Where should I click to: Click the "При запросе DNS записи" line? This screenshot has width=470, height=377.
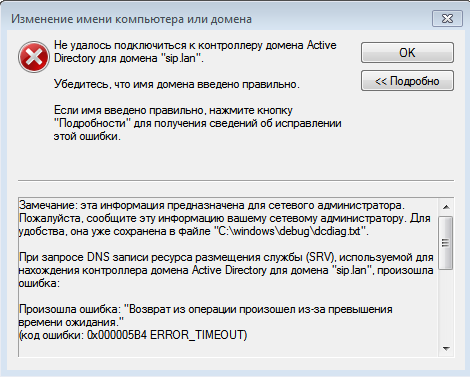[226, 257]
